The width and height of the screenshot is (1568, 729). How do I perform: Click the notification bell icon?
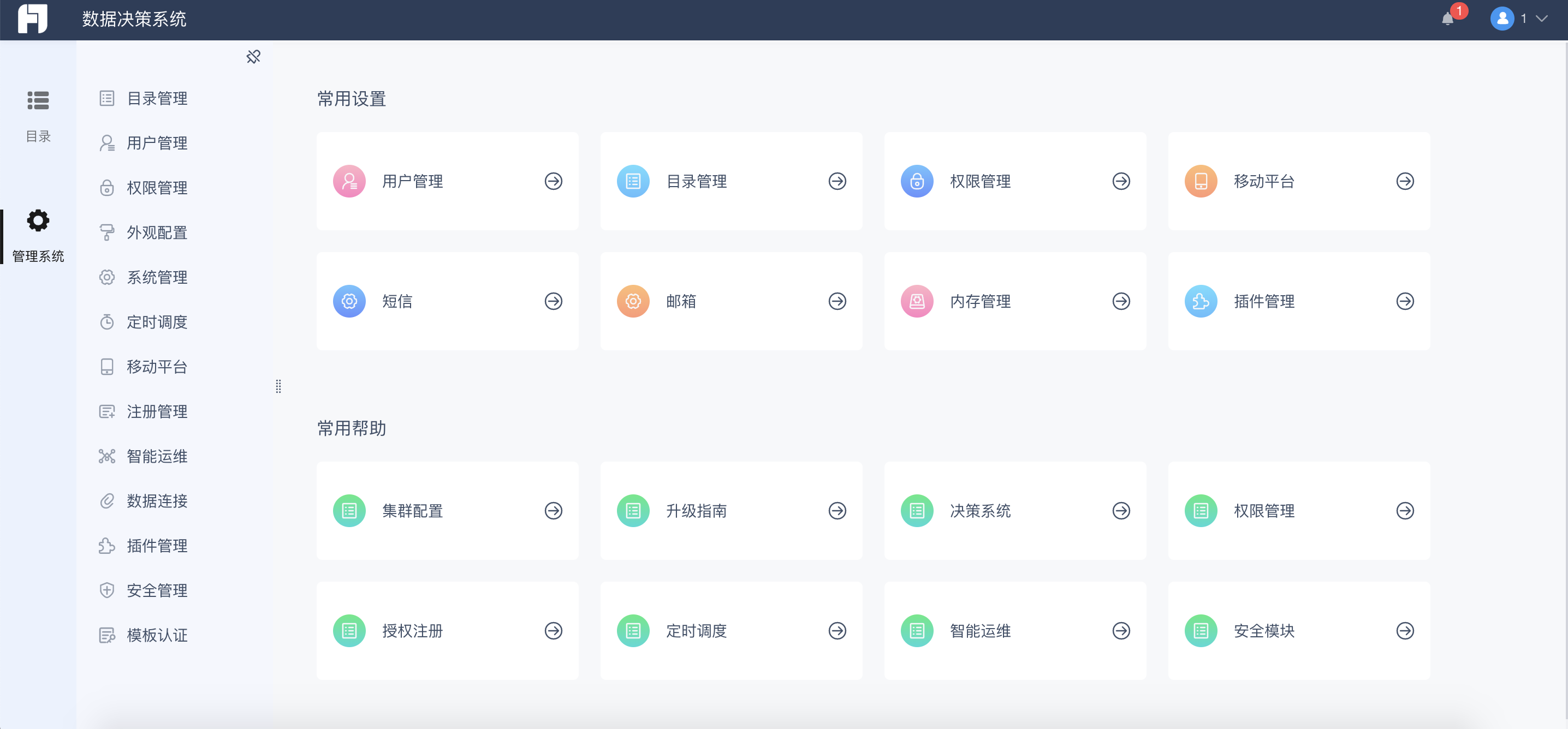click(1447, 19)
